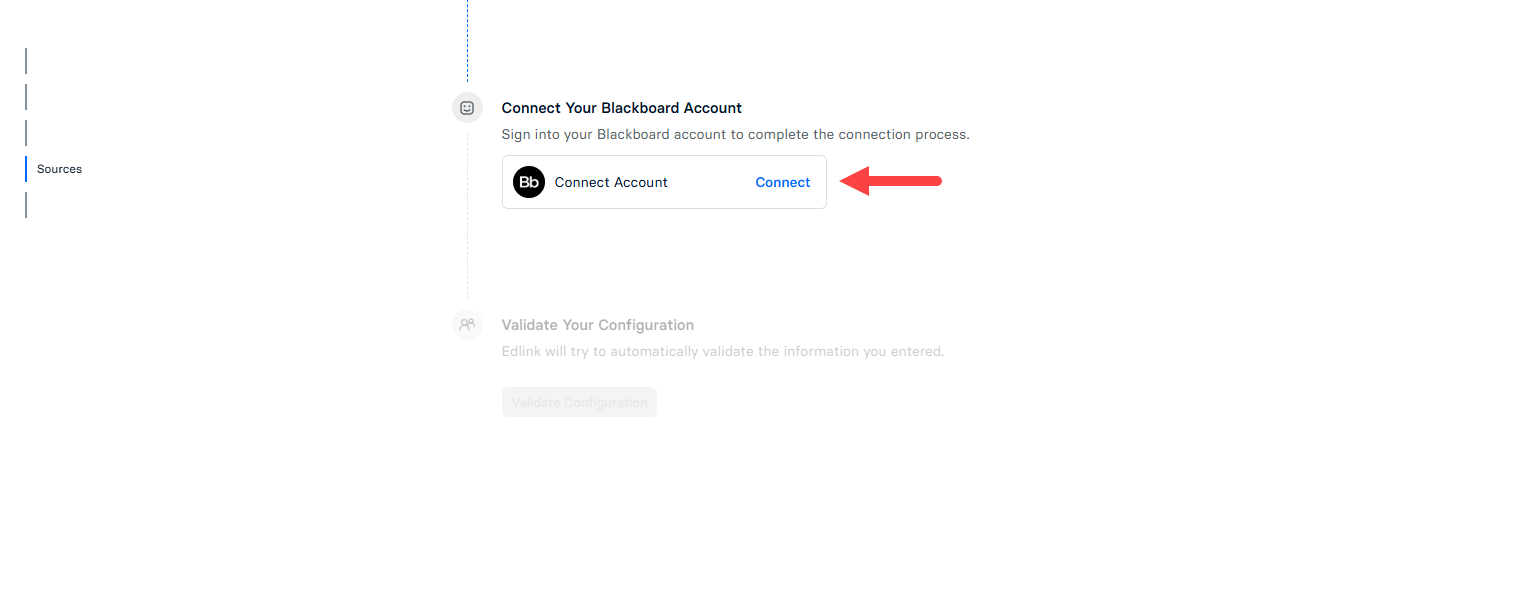Click the grayed-out people icon beside Validate Your Configuration

[467, 324]
